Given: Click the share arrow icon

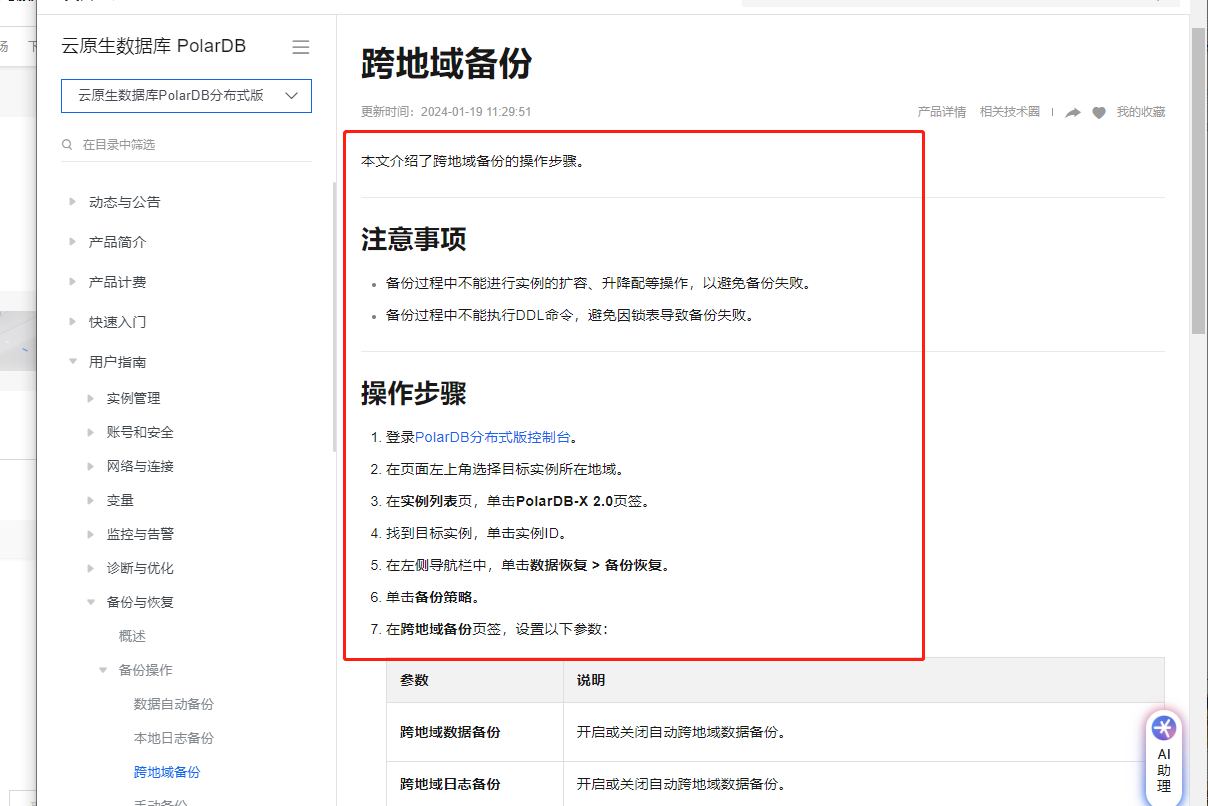Looking at the screenshot, I should click(x=1073, y=113).
